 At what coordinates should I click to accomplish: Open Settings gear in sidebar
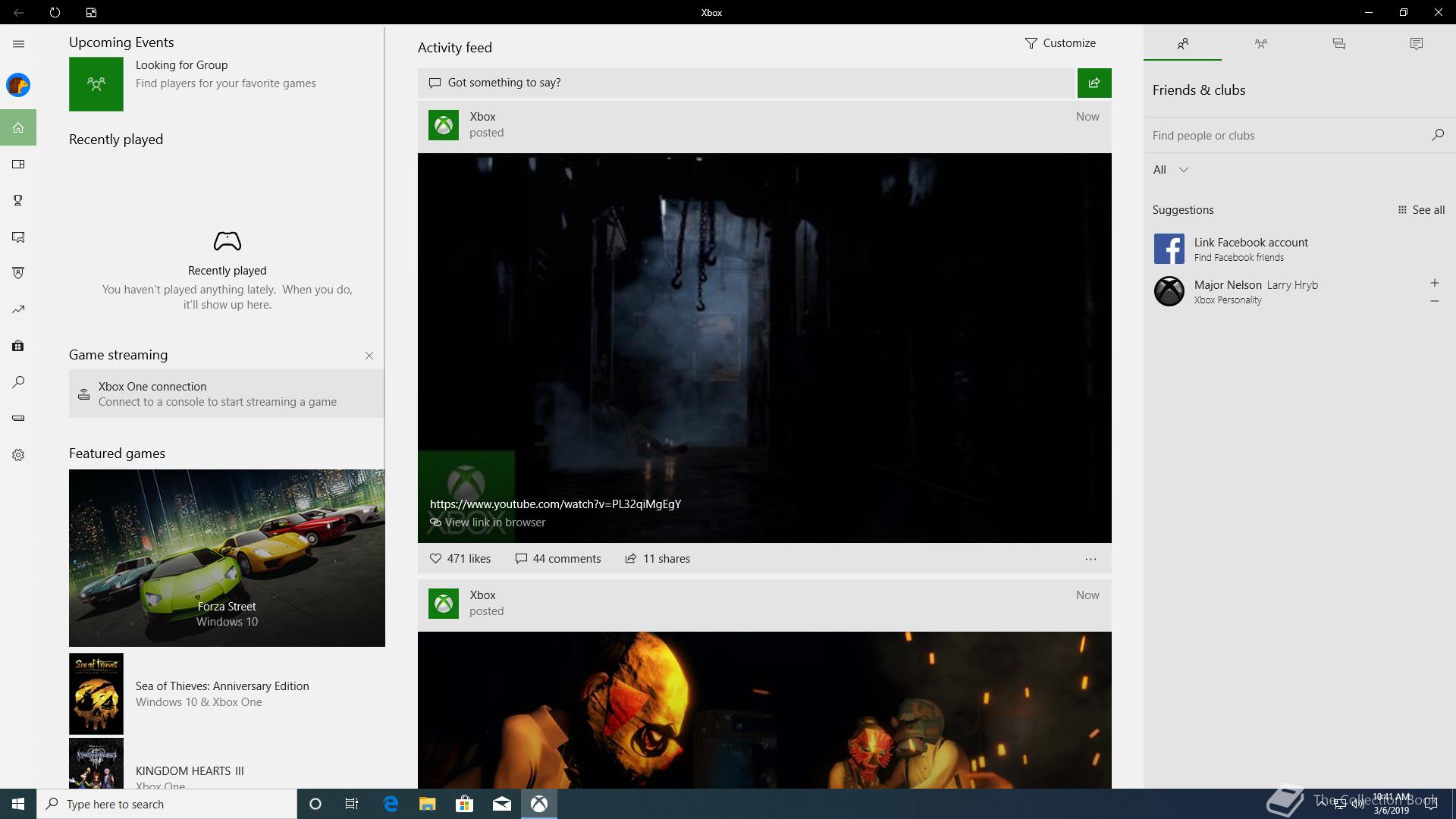18,455
